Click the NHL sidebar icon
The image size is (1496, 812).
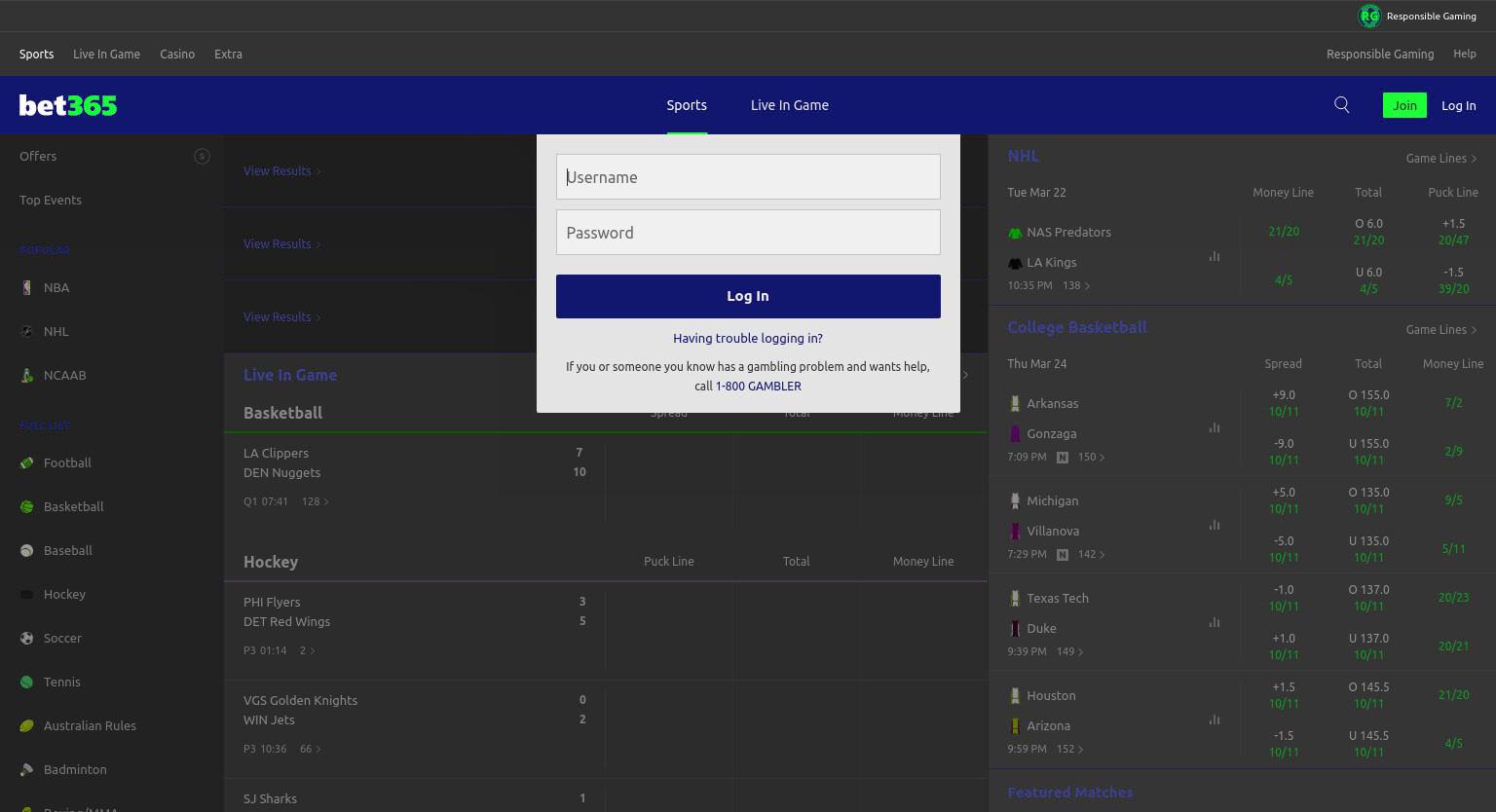26,331
